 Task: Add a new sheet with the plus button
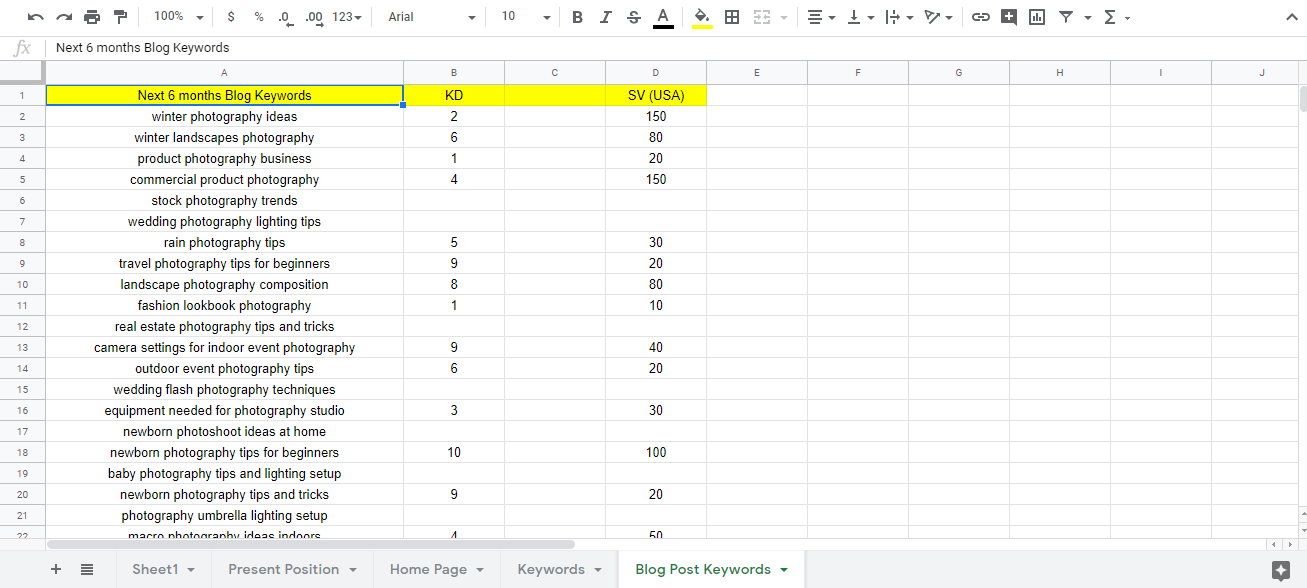55,568
